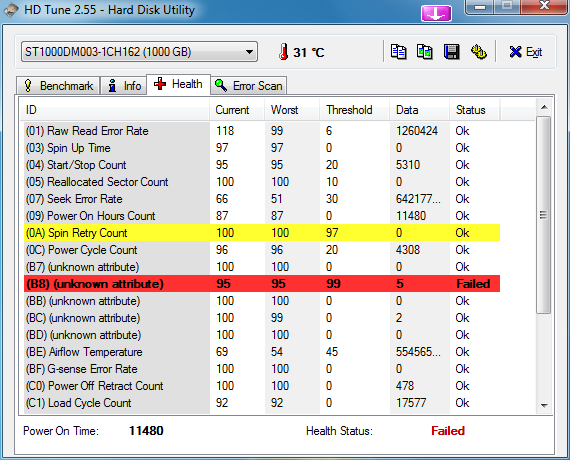Switch to the Info tab
This screenshot has height=460, width=570.
(x=124, y=86)
